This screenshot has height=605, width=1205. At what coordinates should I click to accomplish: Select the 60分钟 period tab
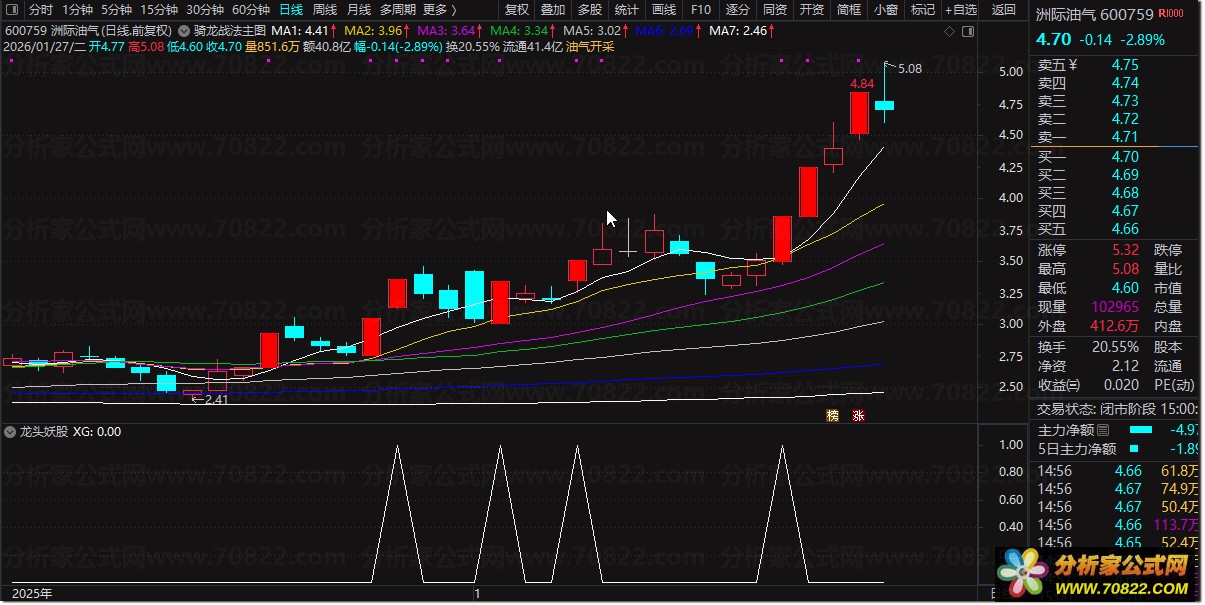click(x=251, y=10)
